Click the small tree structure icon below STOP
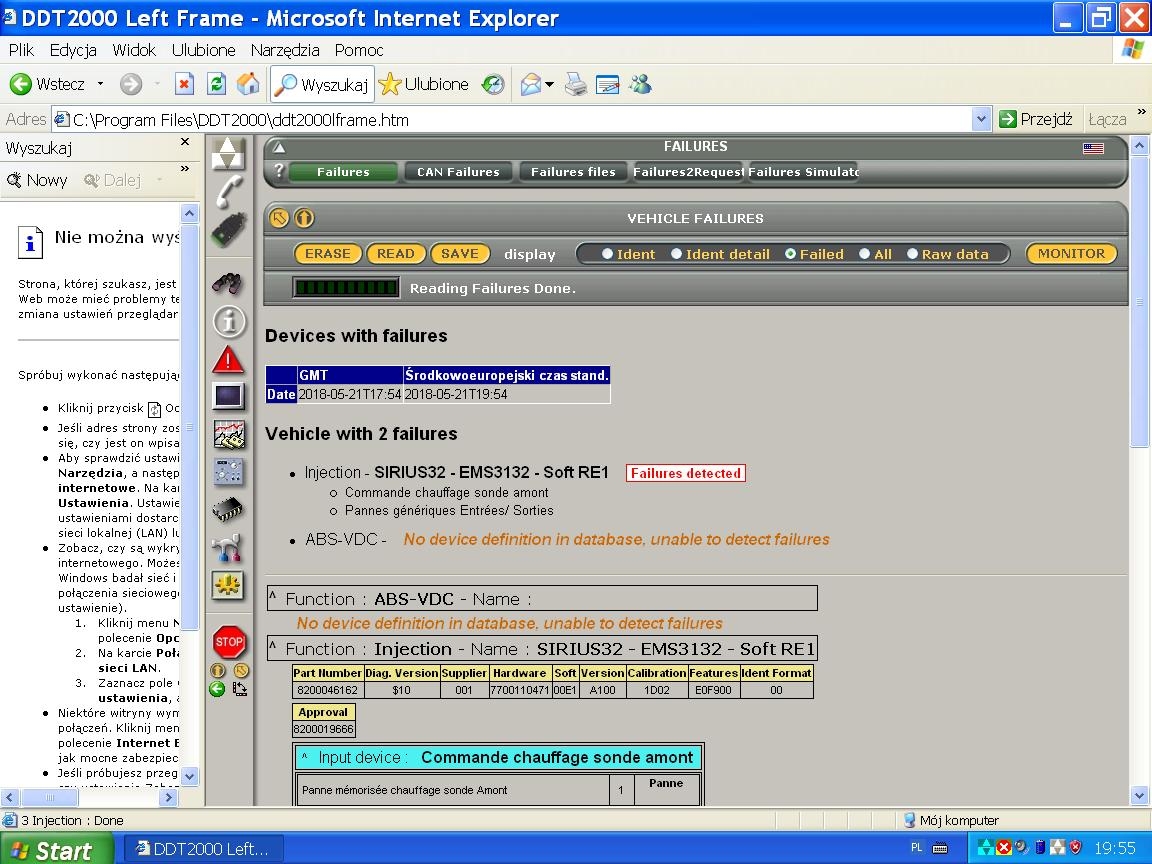This screenshot has width=1152, height=864. (x=240, y=688)
